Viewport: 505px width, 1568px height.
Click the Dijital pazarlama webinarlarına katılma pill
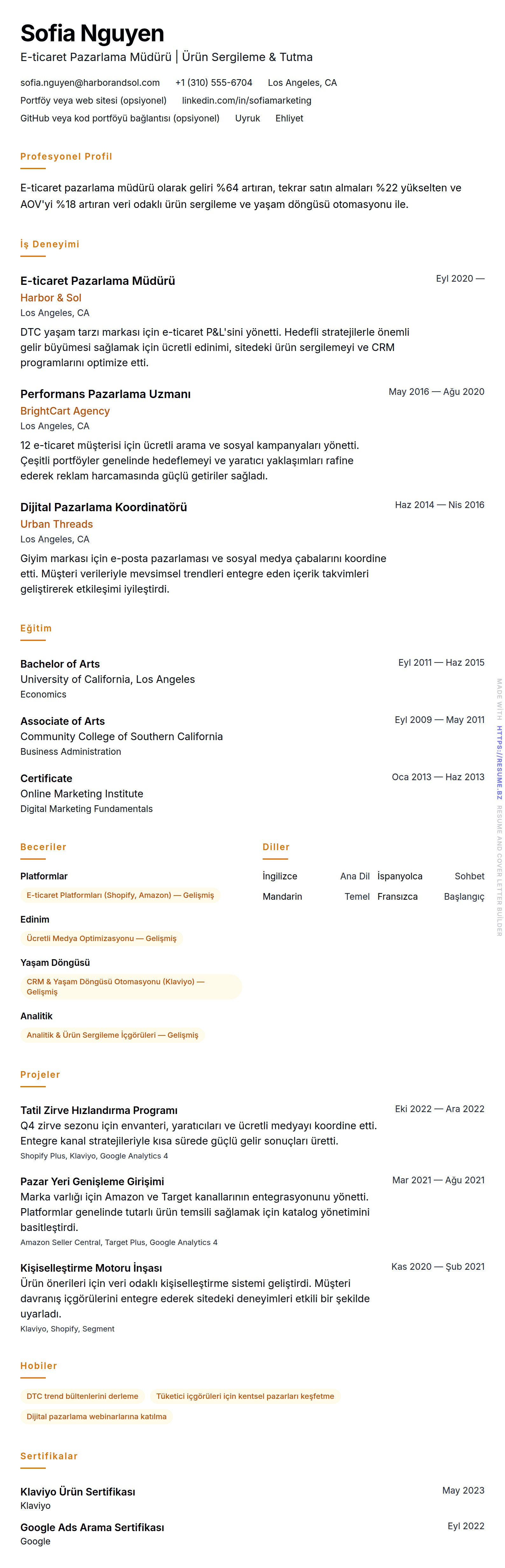tap(96, 1416)
